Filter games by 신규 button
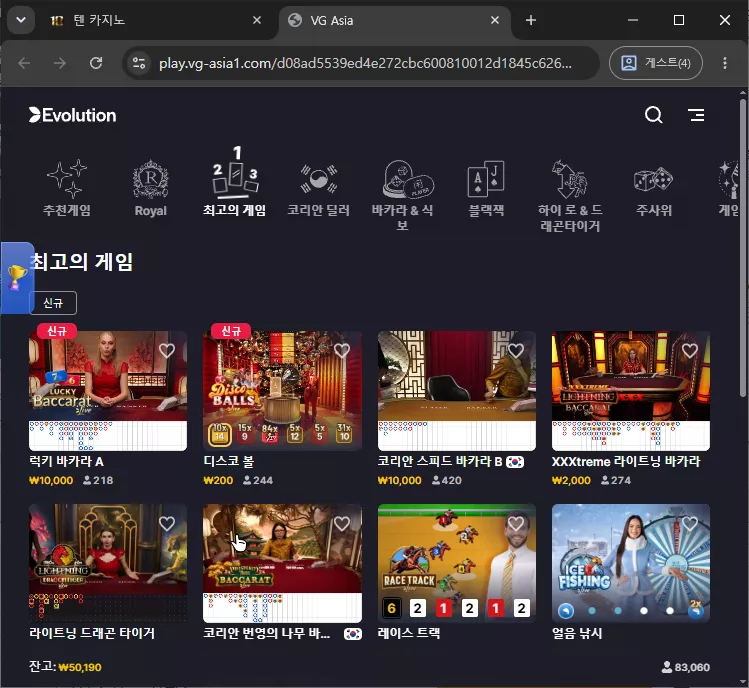Viewport: 749px width, 688px height. tap(53, 303)
